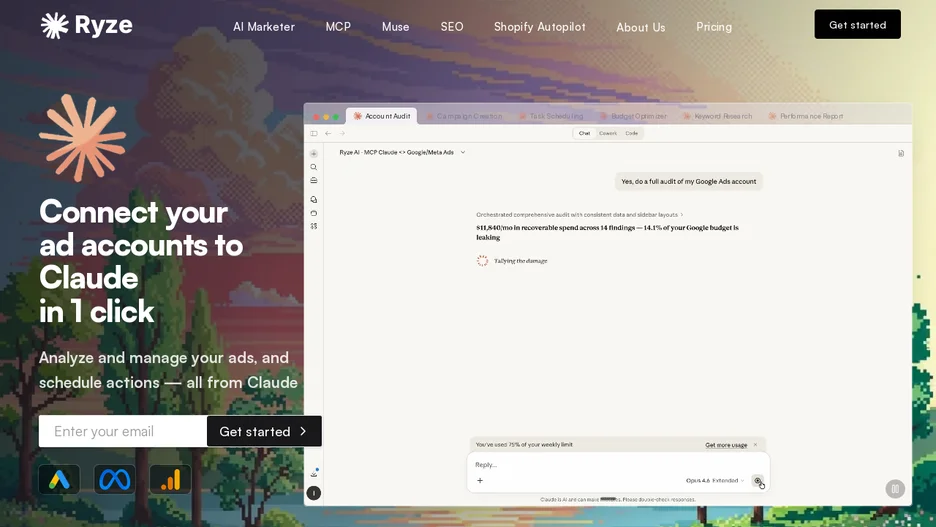Go to the Pricing page
This screenshot has height=527, width=936.
click(714, 27)
